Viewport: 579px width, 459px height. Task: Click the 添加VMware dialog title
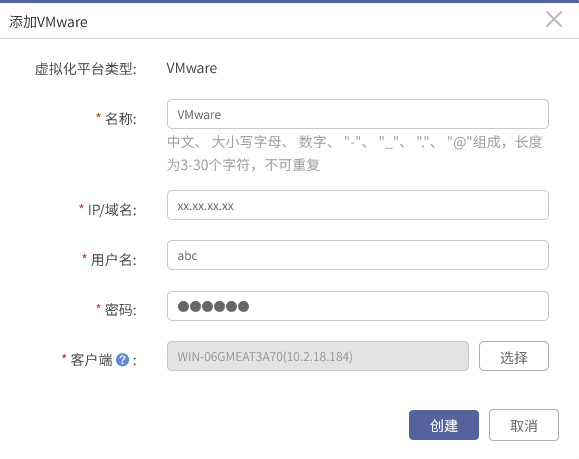point(48,22)
